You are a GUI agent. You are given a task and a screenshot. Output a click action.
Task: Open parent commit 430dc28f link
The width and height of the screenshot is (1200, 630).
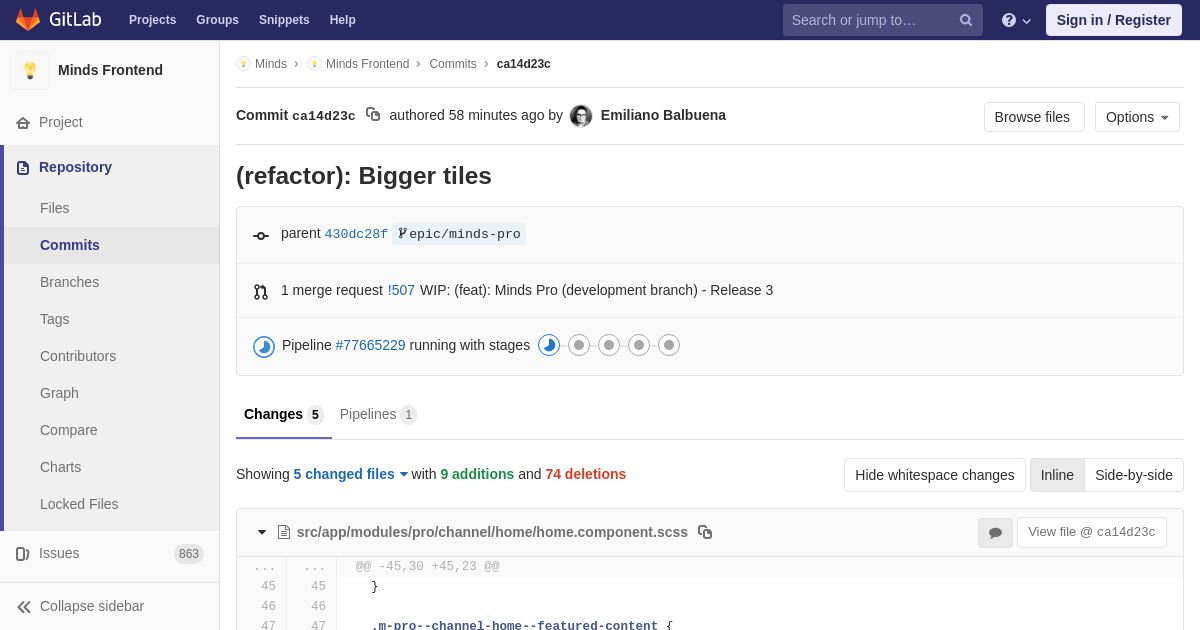pos(356,234)
